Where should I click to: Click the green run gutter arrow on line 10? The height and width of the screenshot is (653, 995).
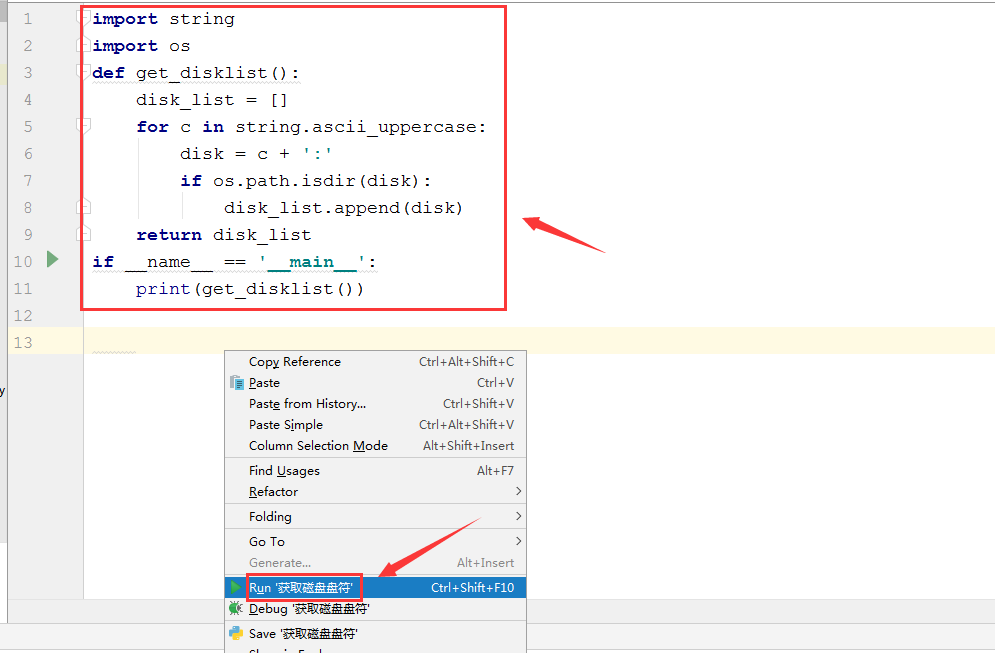tap(53, 259)
